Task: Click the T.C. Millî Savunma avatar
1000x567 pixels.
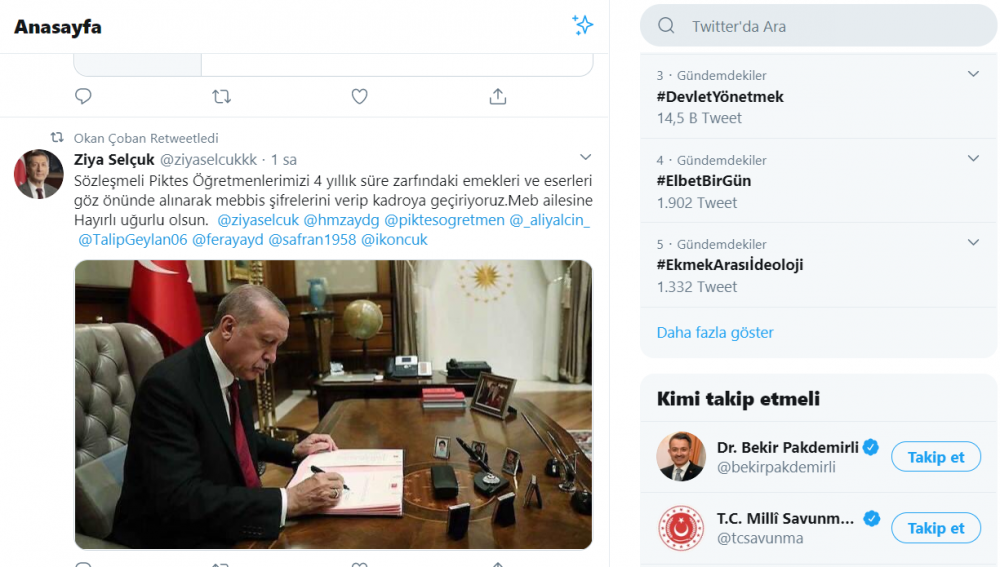Action: (681, 528)
